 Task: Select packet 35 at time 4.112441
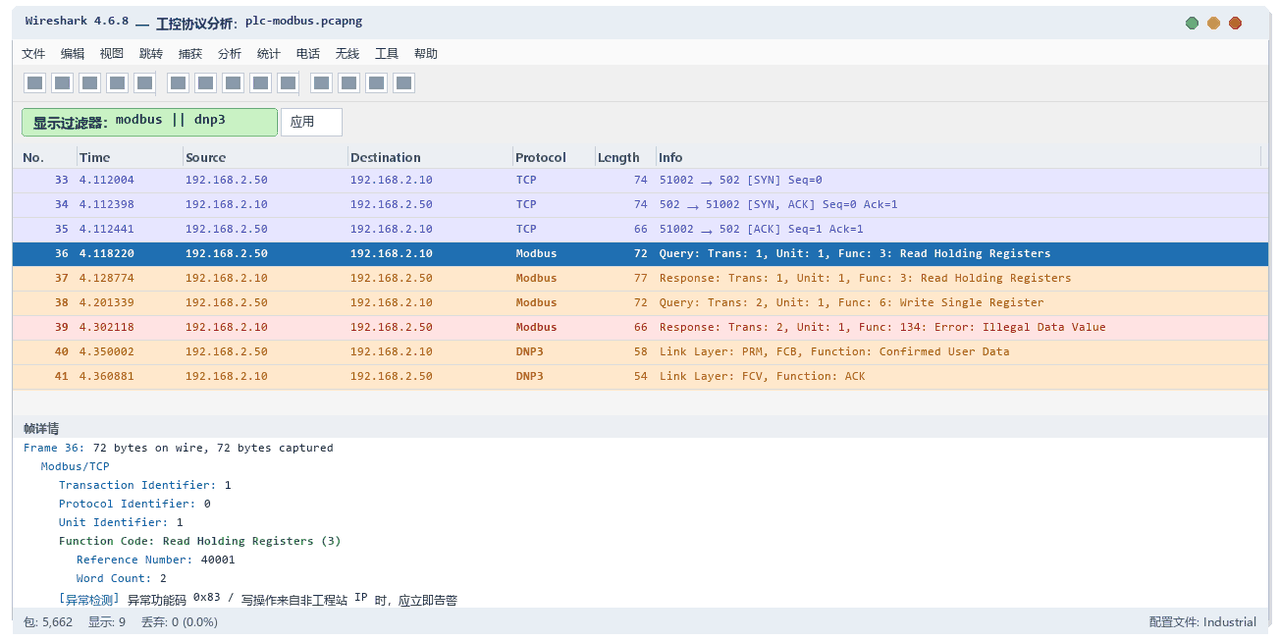640,229
